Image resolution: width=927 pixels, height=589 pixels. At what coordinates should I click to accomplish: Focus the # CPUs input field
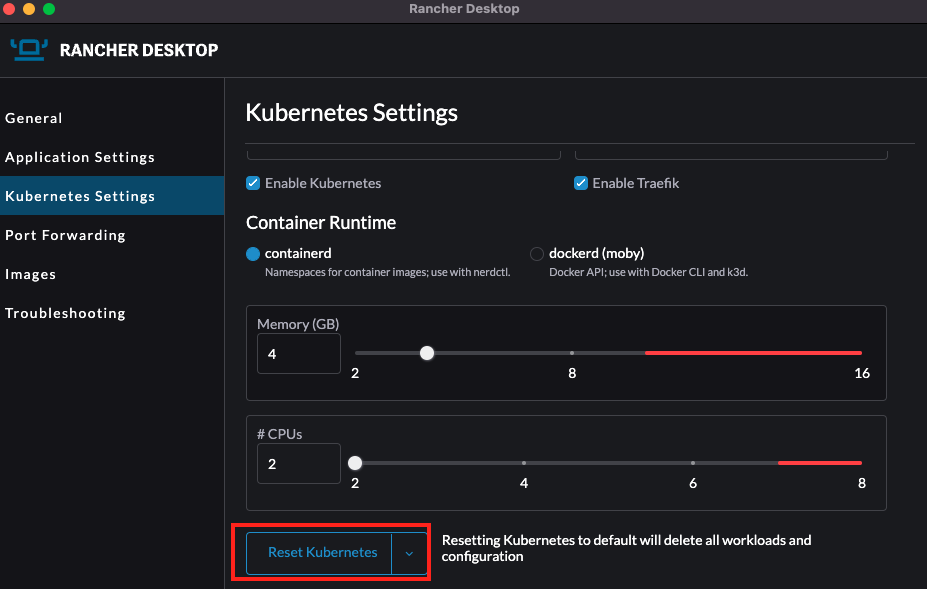click(x=299, y=464)
